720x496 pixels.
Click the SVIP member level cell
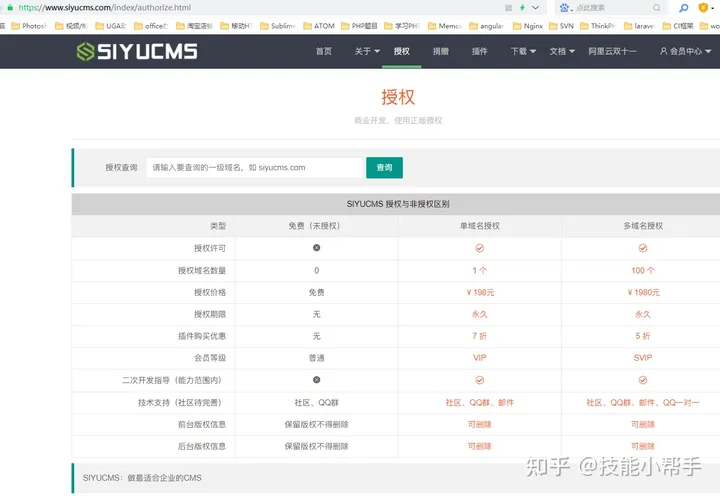pyautogui.click(x=643, y=358)
